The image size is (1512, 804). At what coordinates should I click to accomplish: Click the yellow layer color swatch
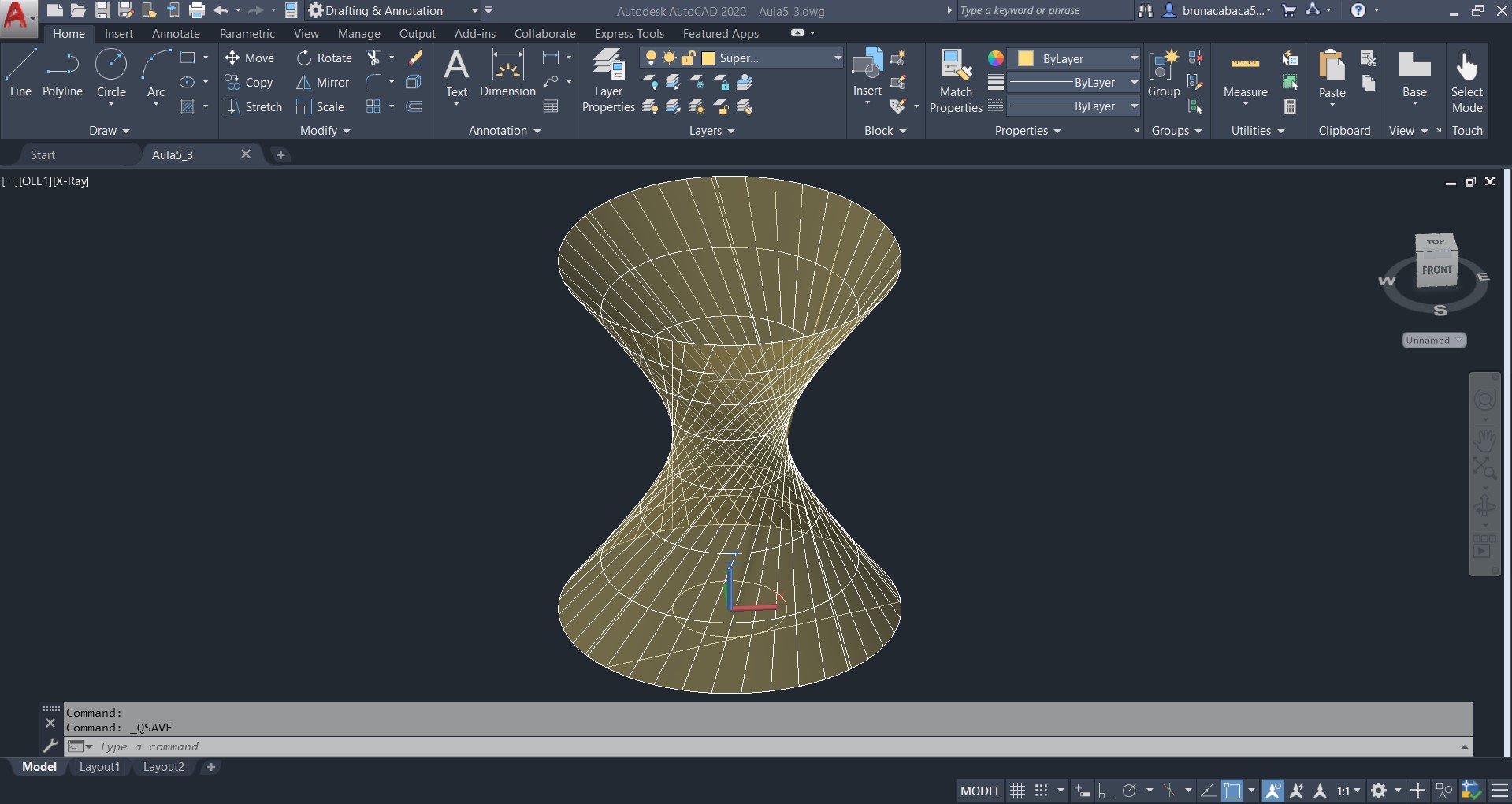[x=708, y=58]
